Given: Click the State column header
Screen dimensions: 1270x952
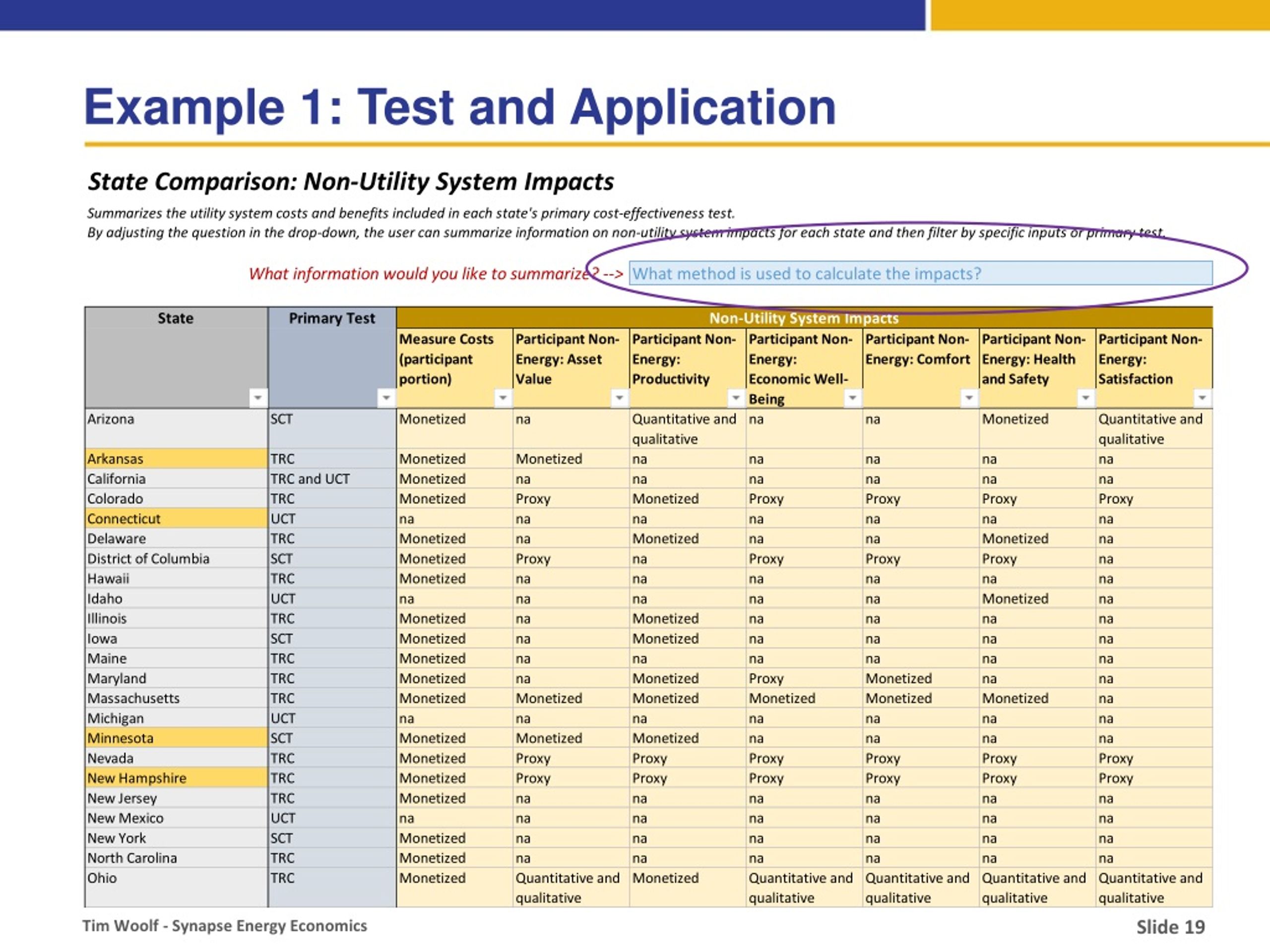Looking at the screenshot, I should click(176, 357).
